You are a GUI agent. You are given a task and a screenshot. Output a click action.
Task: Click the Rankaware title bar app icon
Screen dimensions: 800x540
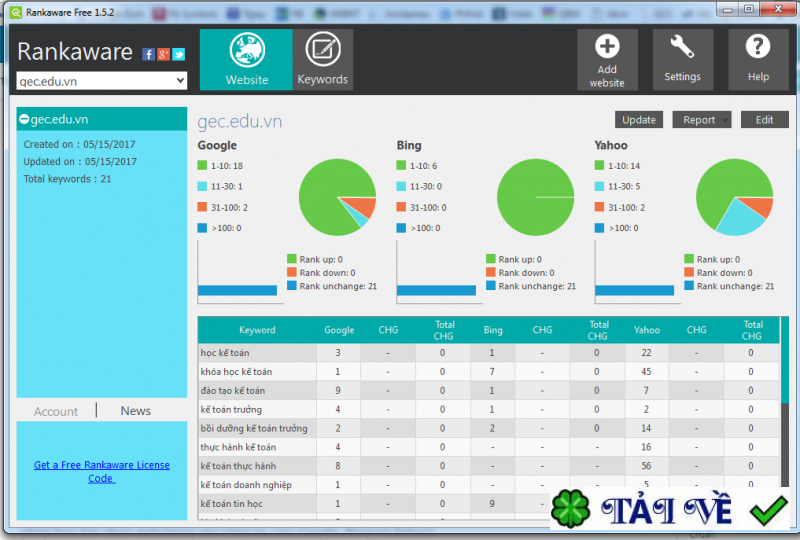16,12
